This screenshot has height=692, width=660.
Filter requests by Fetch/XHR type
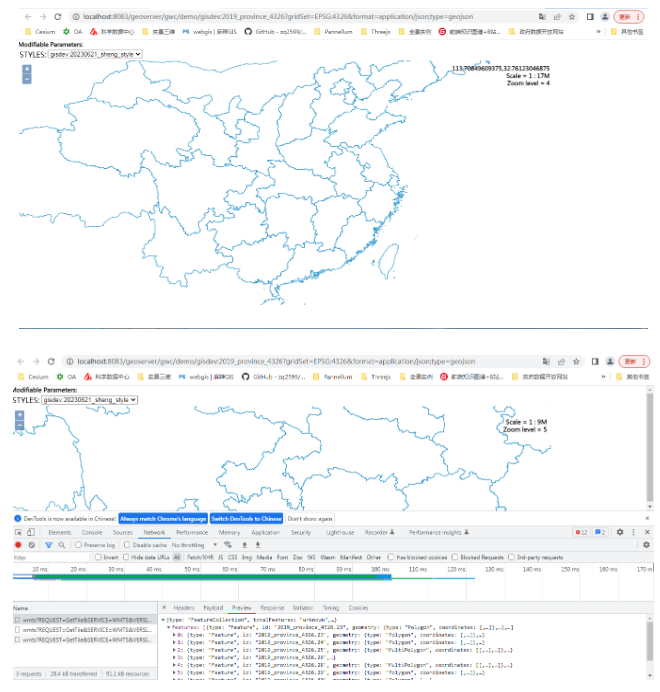tap(200, 557)
